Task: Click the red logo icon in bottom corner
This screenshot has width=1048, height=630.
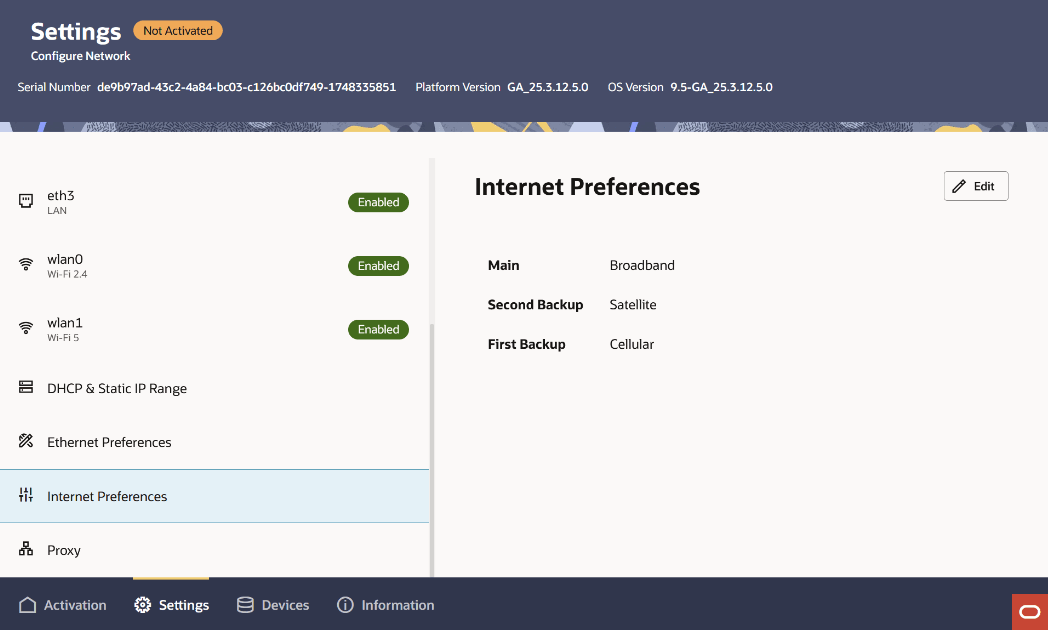Action: click(1029, 611)
